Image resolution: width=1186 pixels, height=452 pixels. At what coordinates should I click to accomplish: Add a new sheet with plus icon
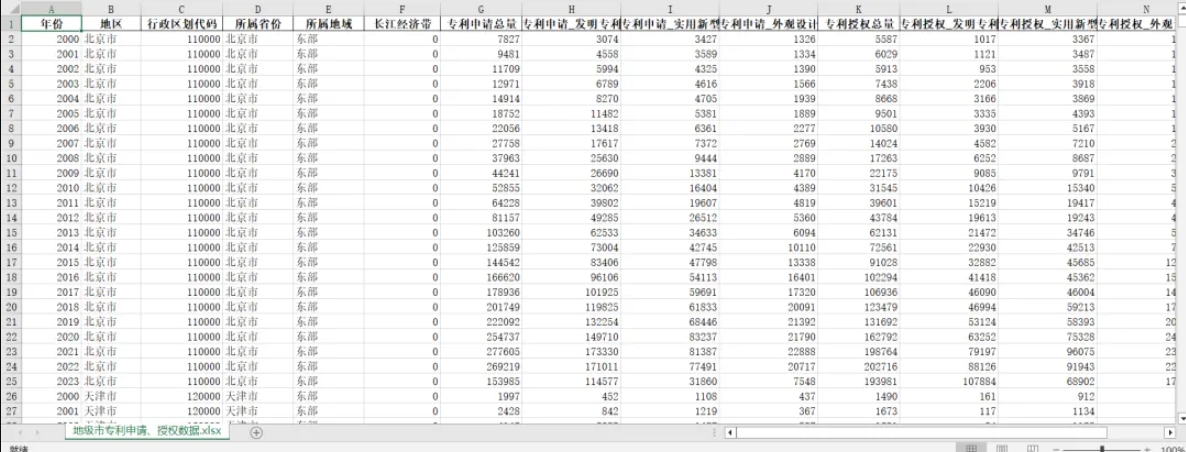(256, 432)
